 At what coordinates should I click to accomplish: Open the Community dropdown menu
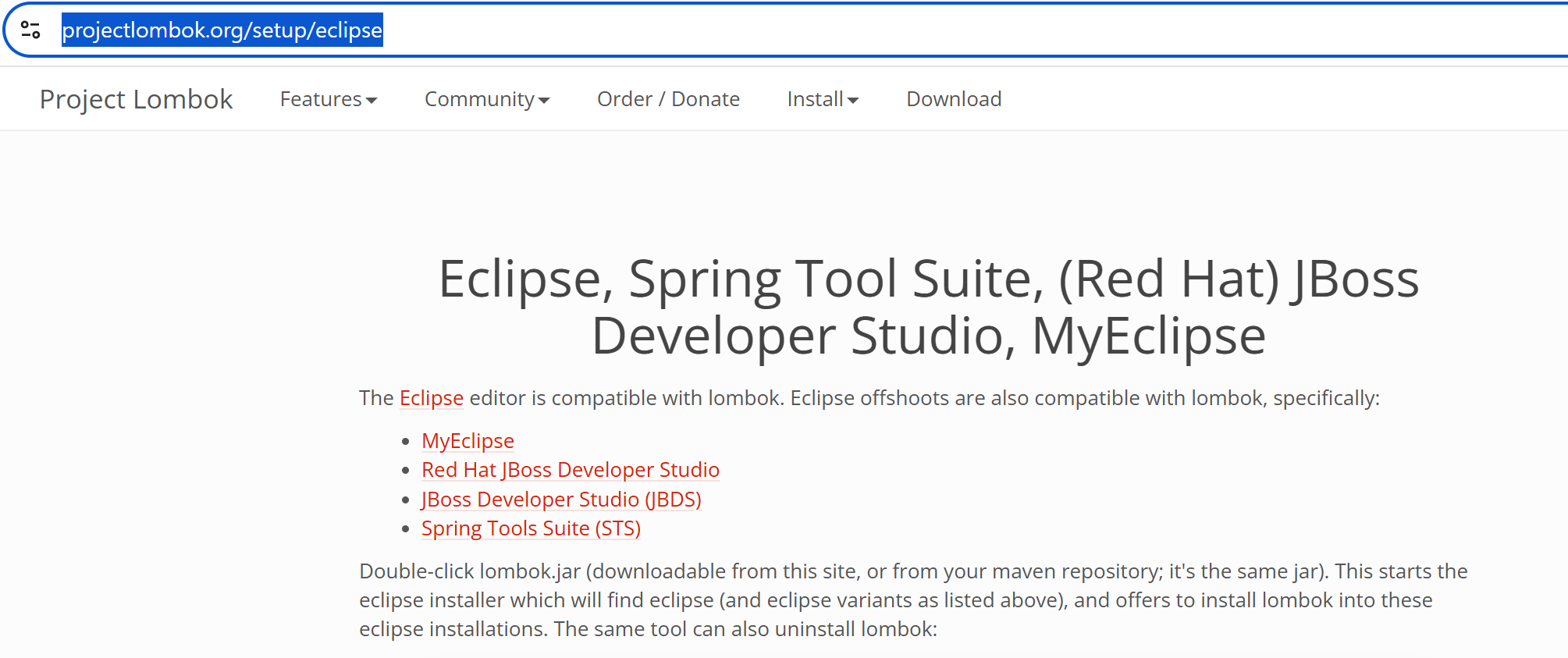coord(487,99)
